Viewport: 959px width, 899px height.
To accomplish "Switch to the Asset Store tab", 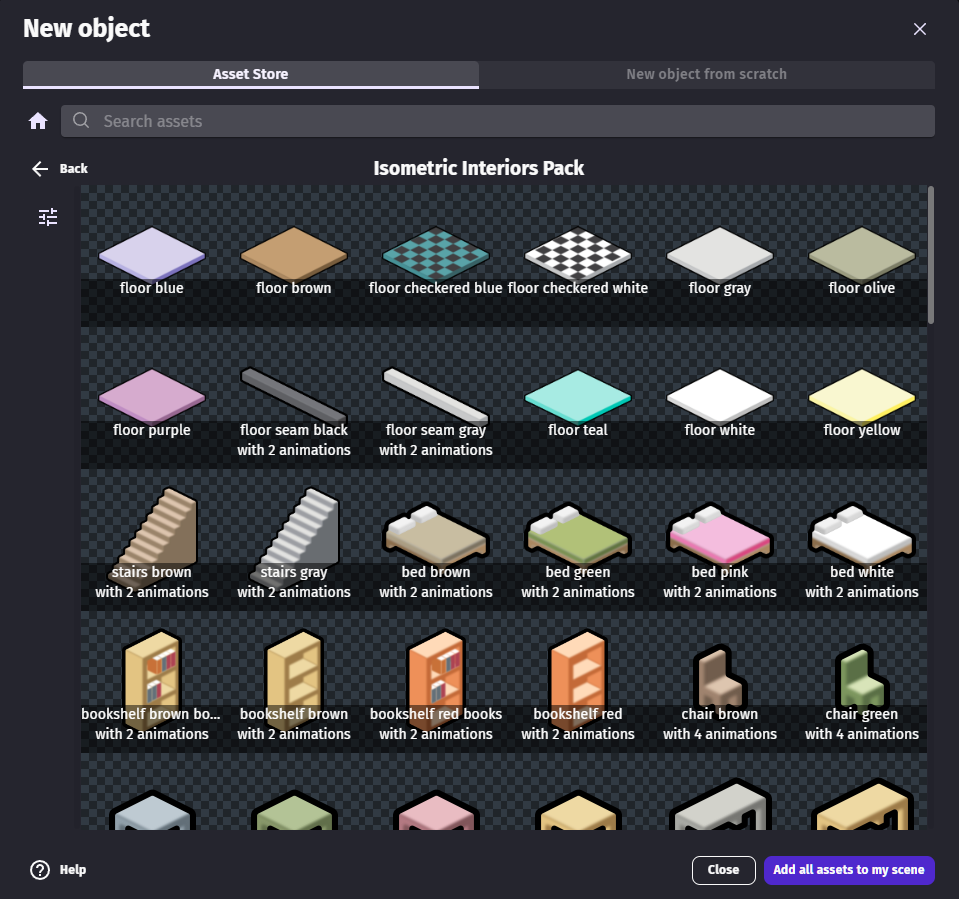I will pyautogui.click(x=250, y=73).
